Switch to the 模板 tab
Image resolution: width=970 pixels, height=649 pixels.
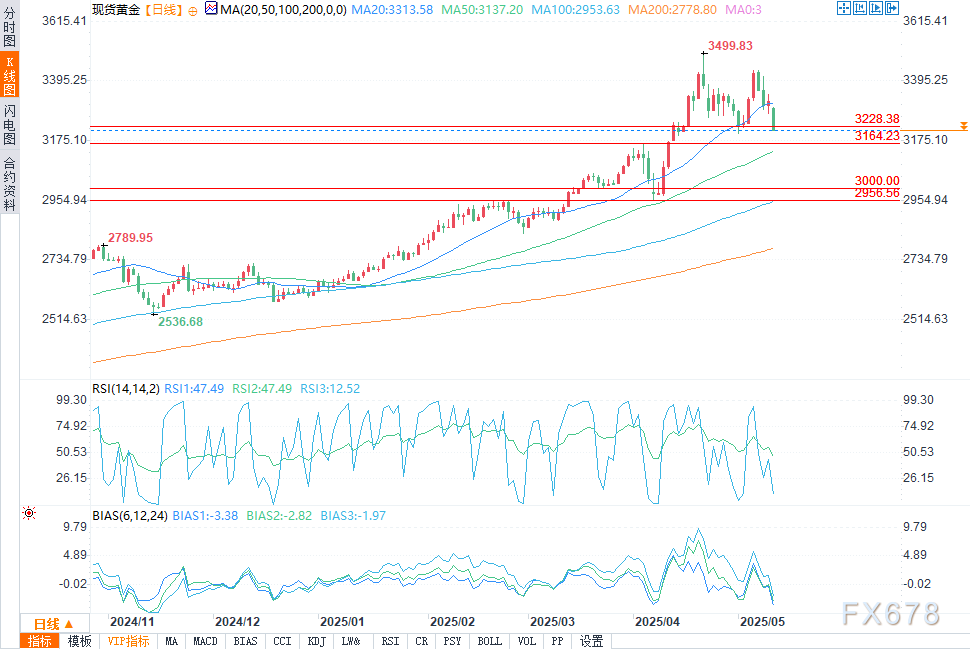coord(79,641)
